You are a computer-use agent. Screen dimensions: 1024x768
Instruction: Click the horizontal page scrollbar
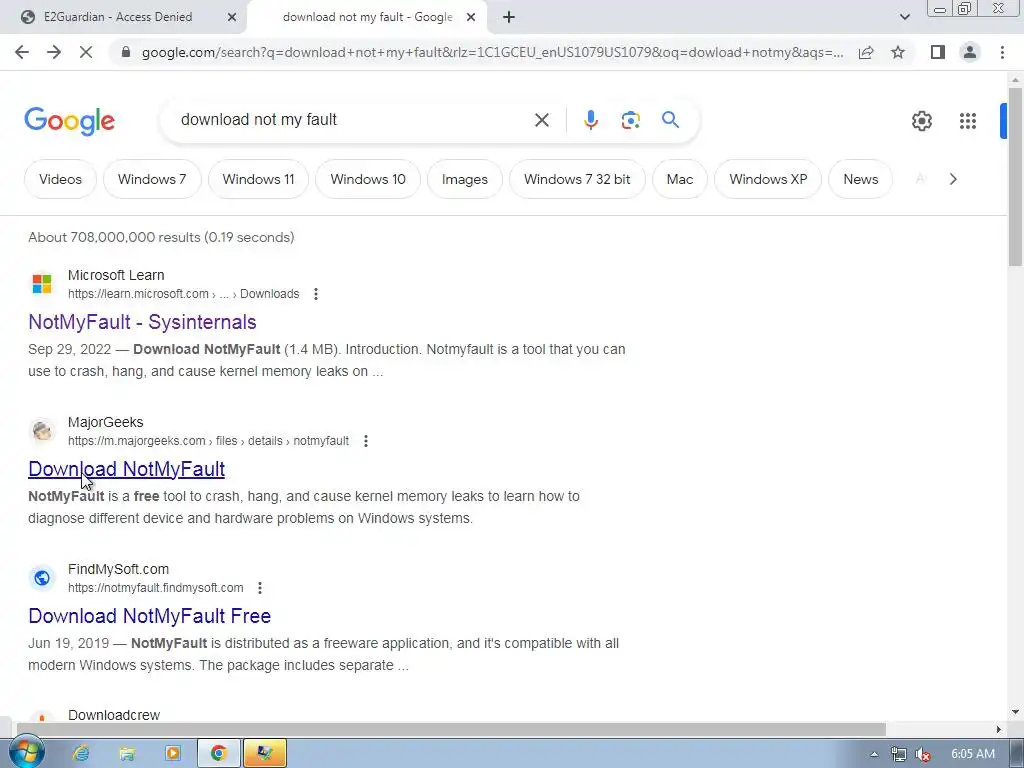(451, 729)
